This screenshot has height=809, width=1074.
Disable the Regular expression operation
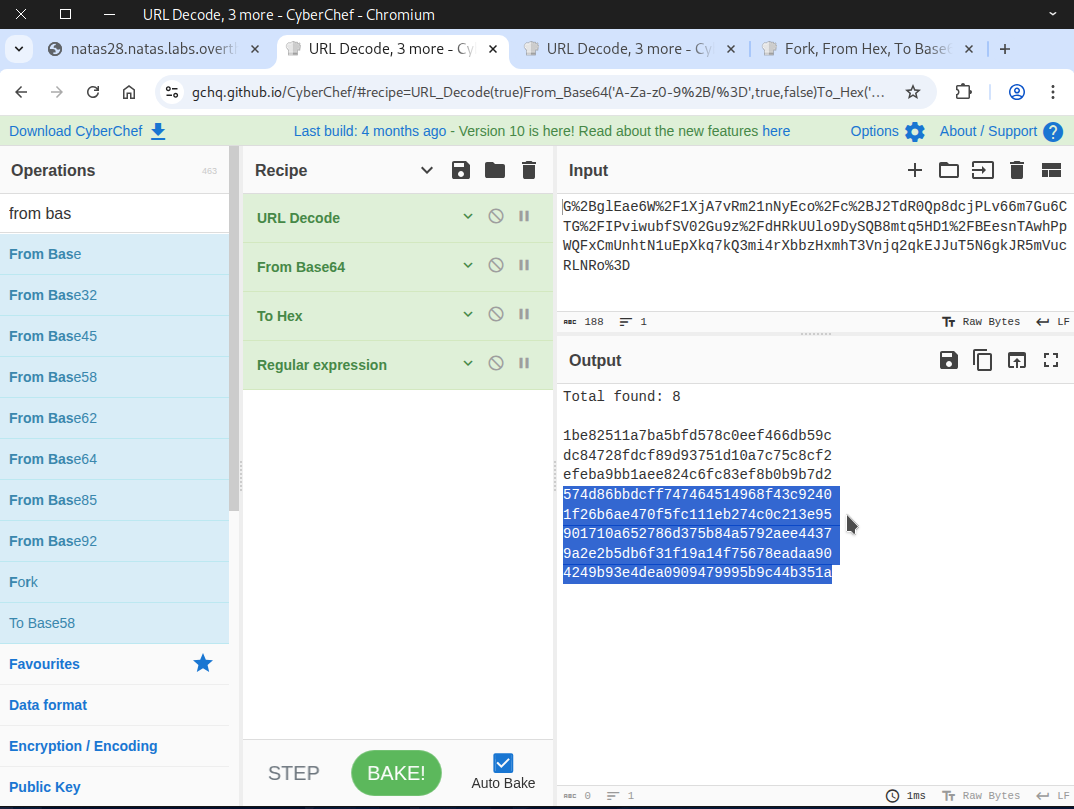[495, 364]
